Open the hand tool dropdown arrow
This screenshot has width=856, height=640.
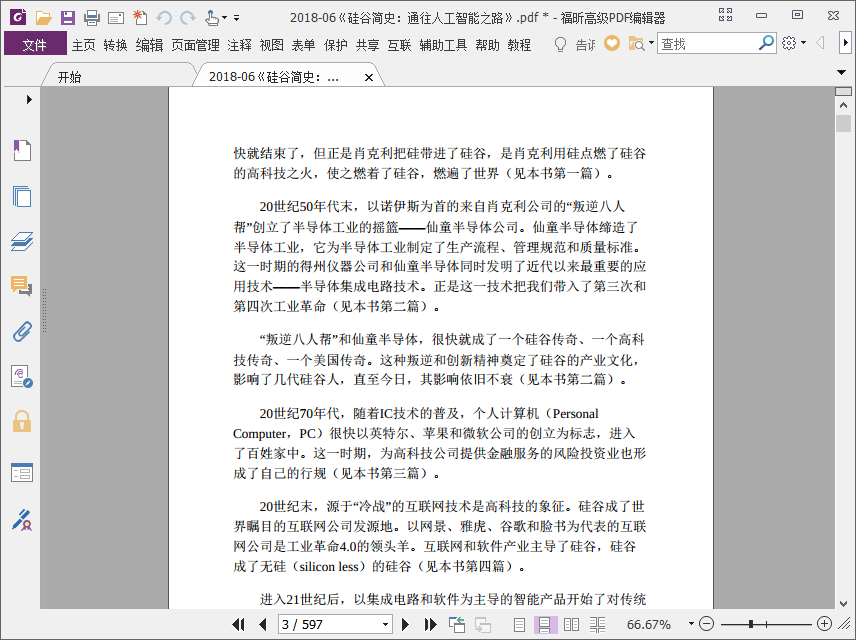(224, 18)
